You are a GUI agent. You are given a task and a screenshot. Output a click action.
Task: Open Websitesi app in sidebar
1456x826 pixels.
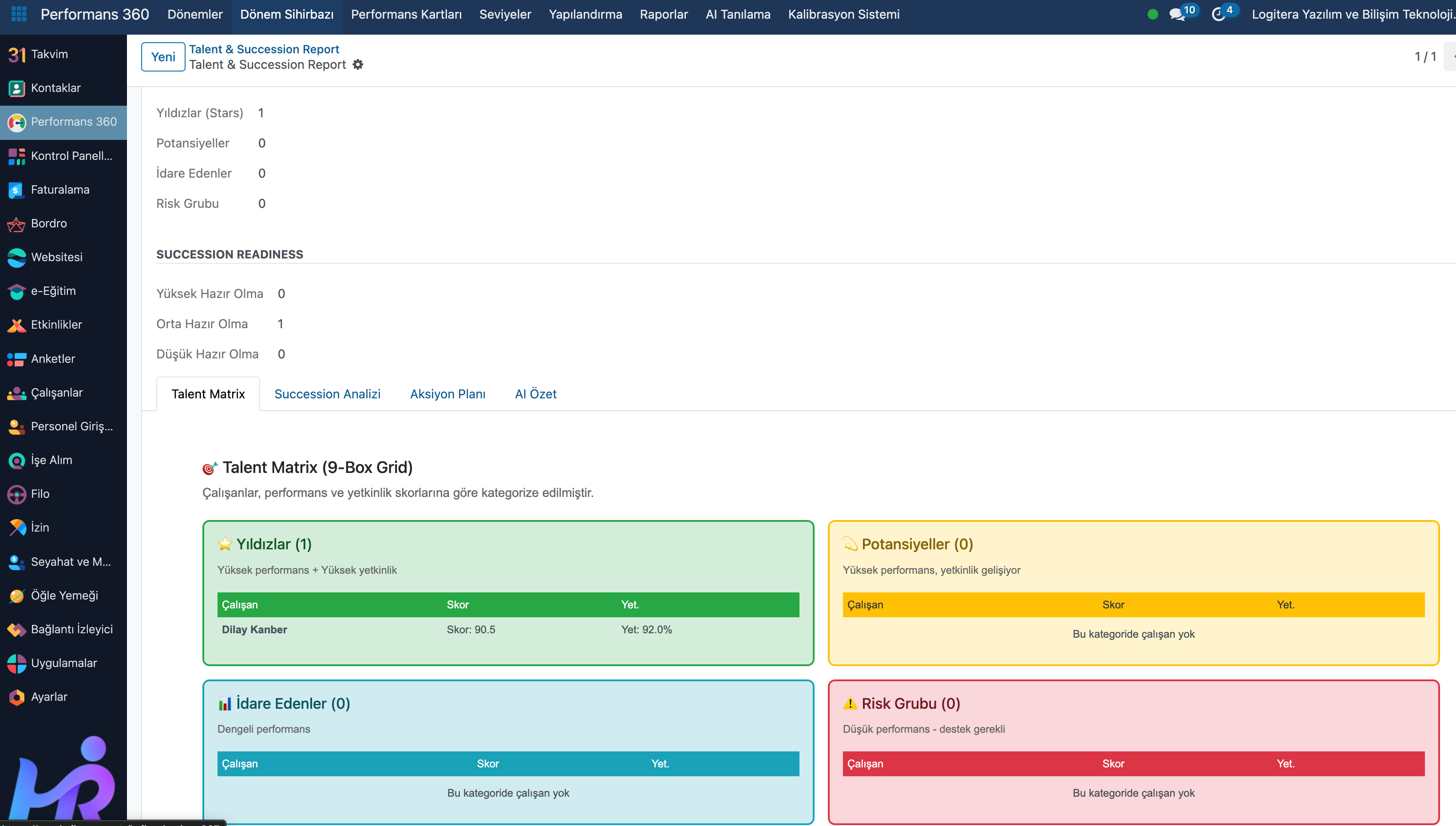(x=63, y=257)
